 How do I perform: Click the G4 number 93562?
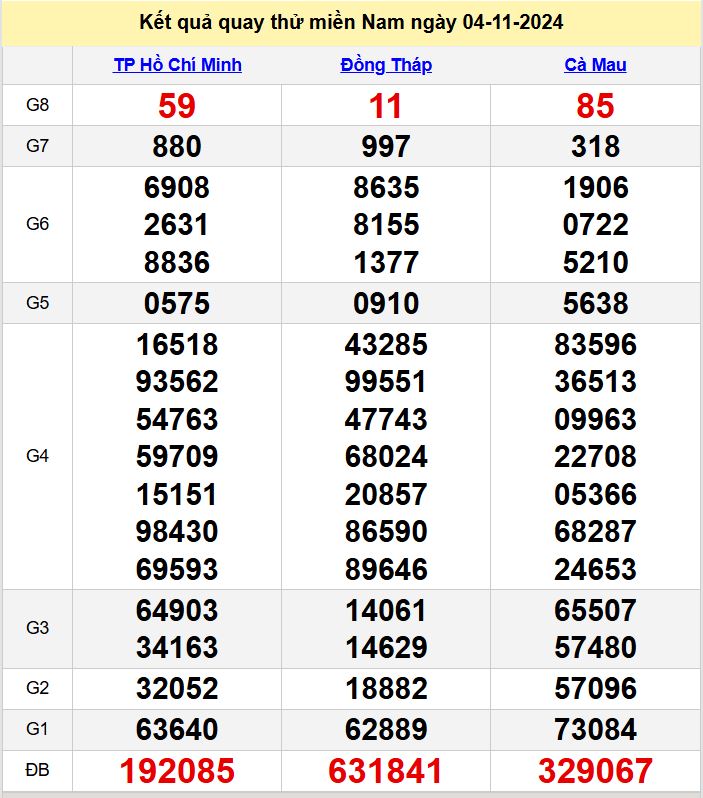177,382
